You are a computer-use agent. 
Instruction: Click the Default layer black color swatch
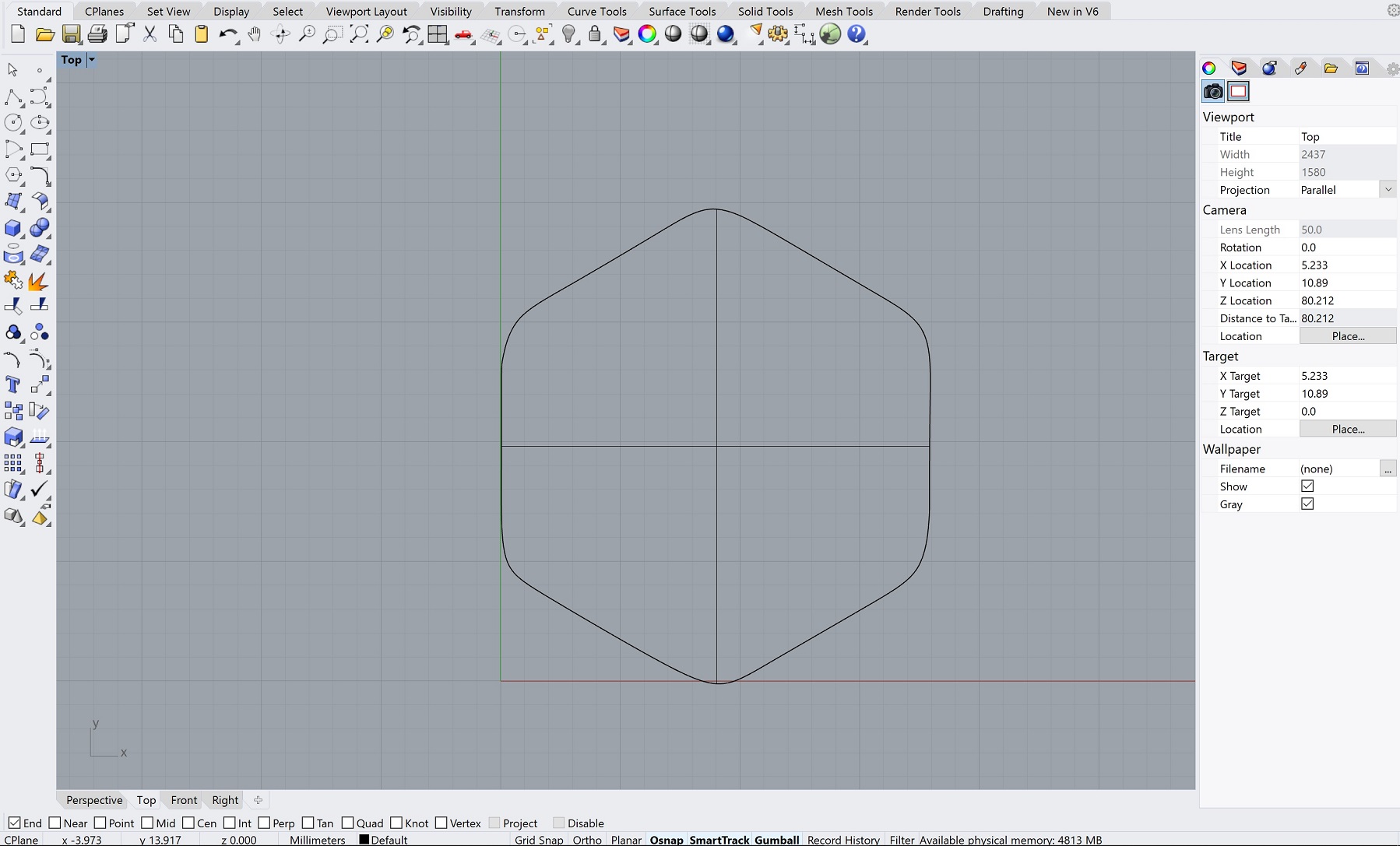(364, 839)
